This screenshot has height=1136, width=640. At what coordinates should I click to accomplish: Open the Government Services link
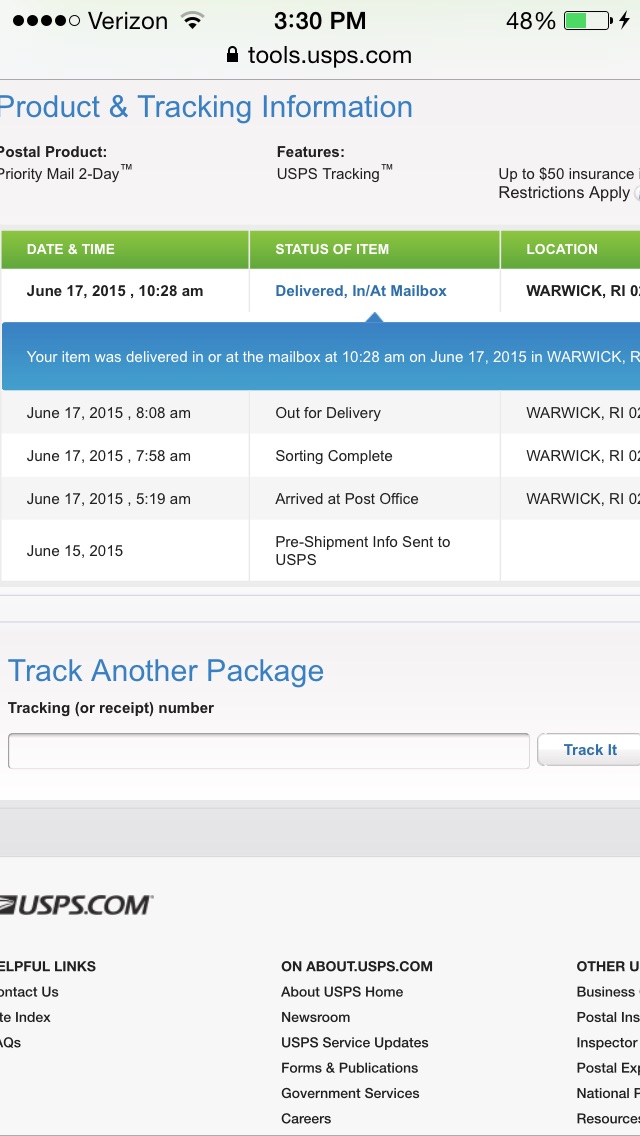[350, 1093]
